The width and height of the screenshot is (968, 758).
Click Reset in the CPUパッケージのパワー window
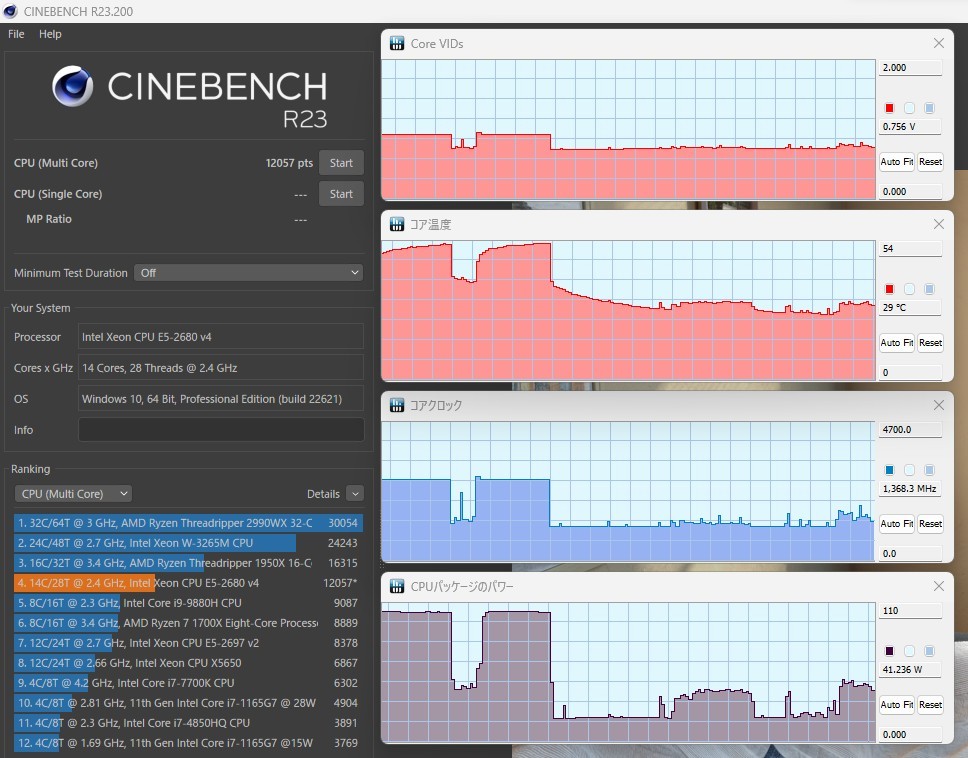[930, 704]
